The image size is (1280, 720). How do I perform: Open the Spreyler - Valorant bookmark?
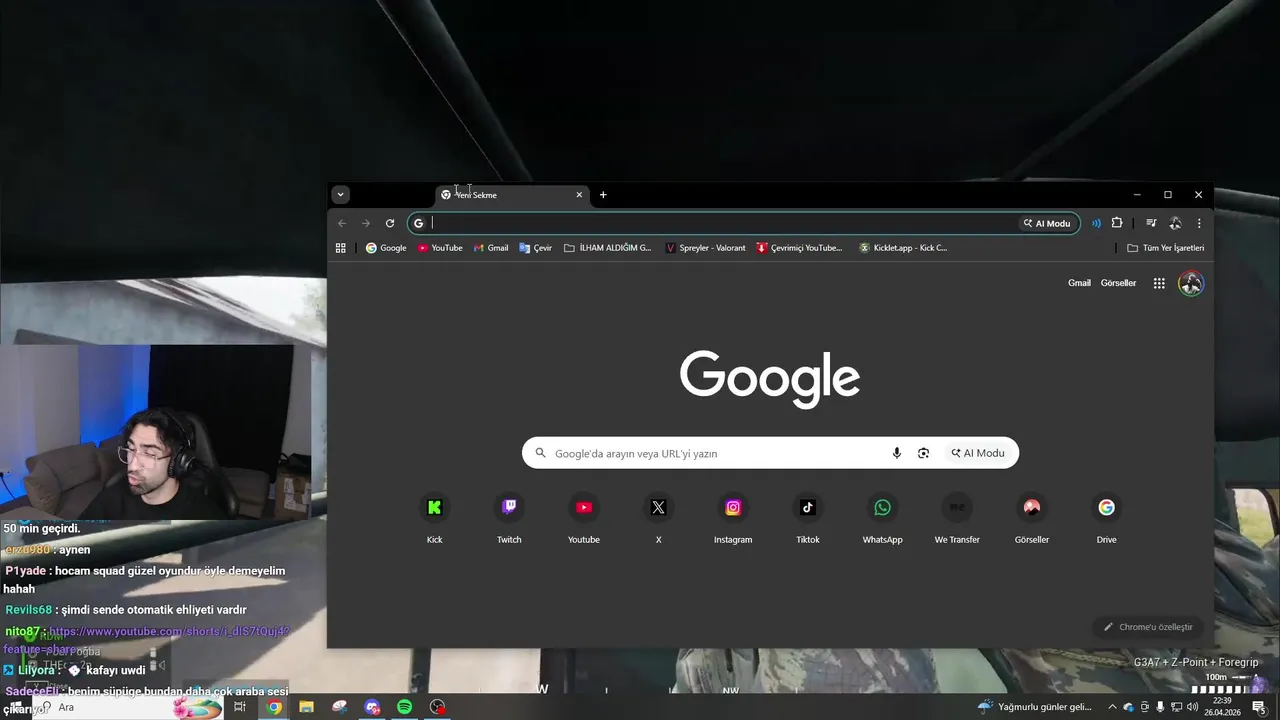705,248
